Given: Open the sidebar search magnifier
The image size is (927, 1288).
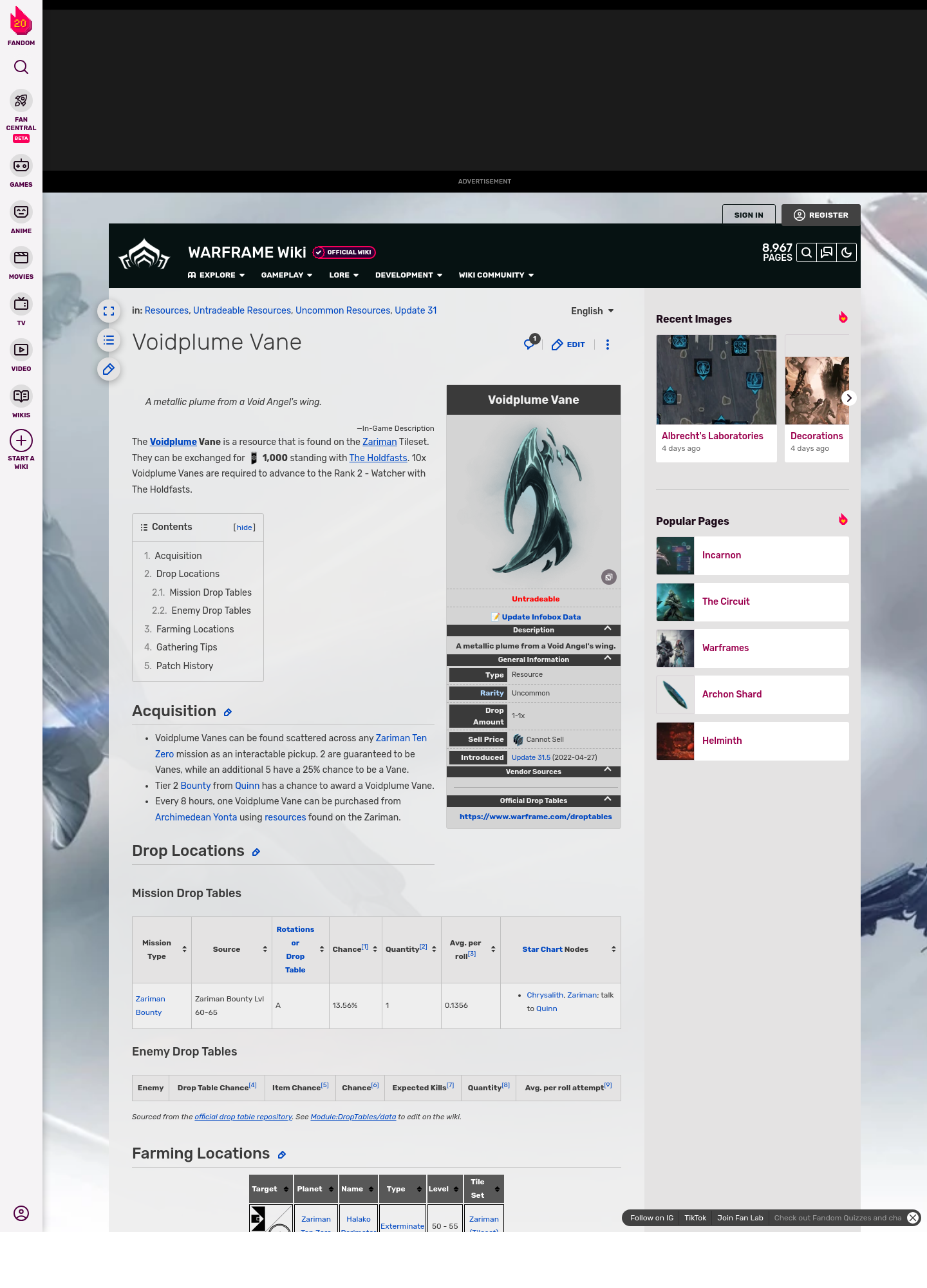Looking at the screenshot, I should (x=21, y=67).
